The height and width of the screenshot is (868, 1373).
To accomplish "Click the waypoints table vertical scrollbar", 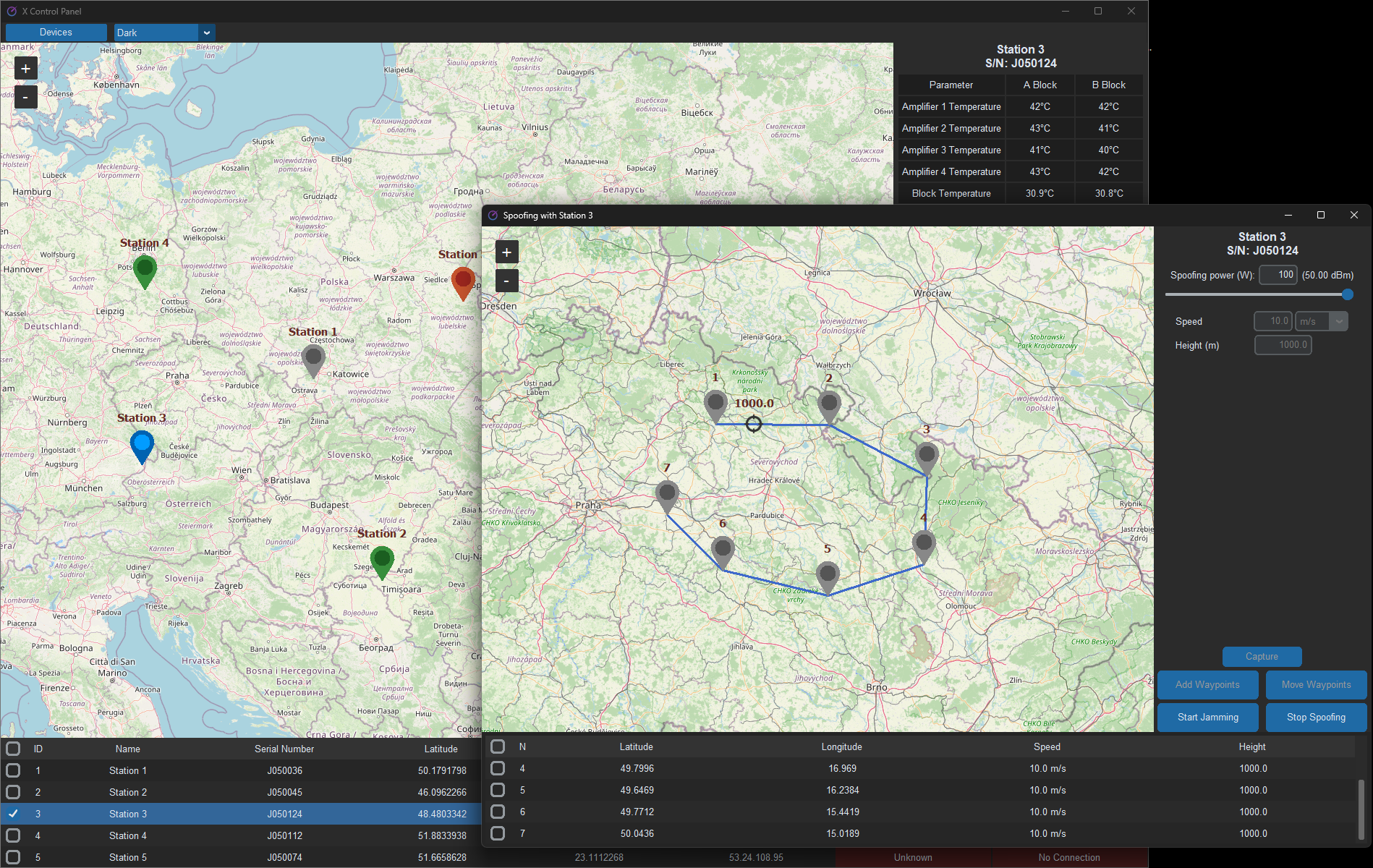I will 1361,809.
